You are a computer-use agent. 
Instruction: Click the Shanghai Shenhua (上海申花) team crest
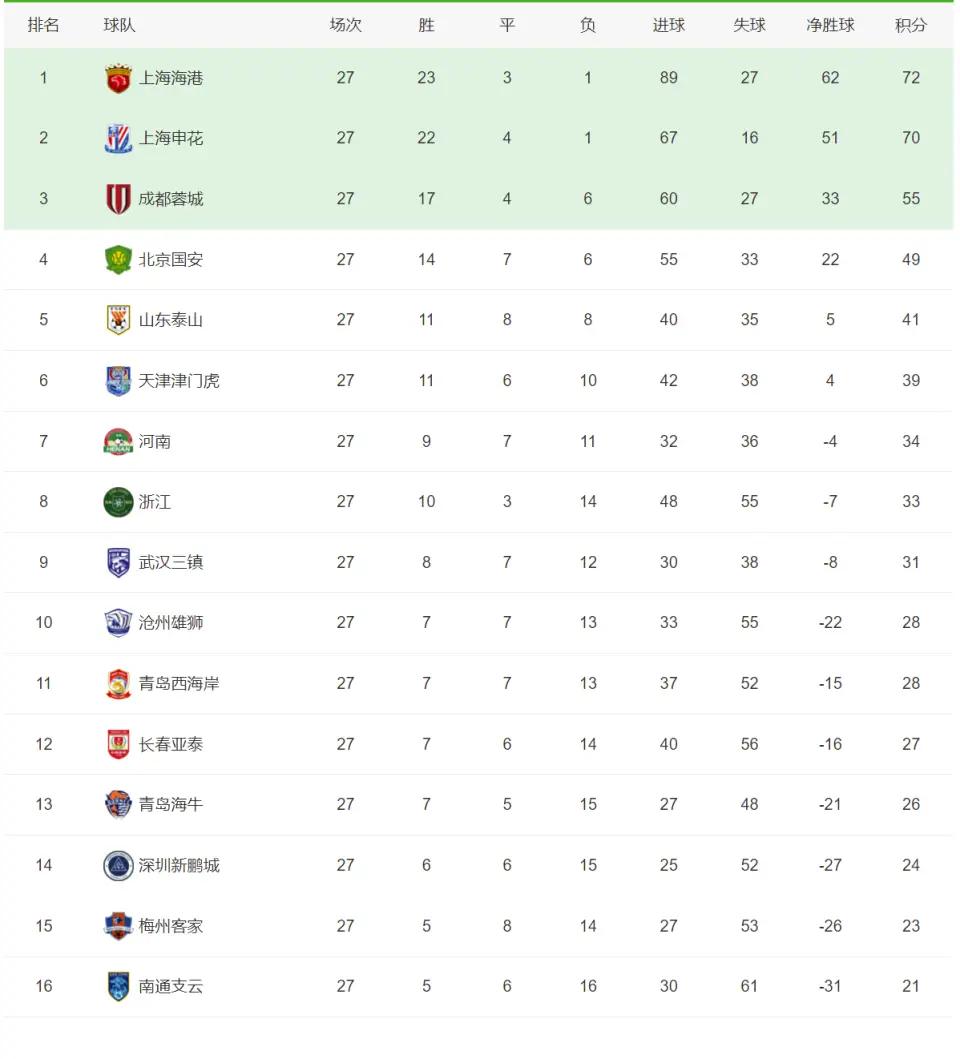pos(118,138)
